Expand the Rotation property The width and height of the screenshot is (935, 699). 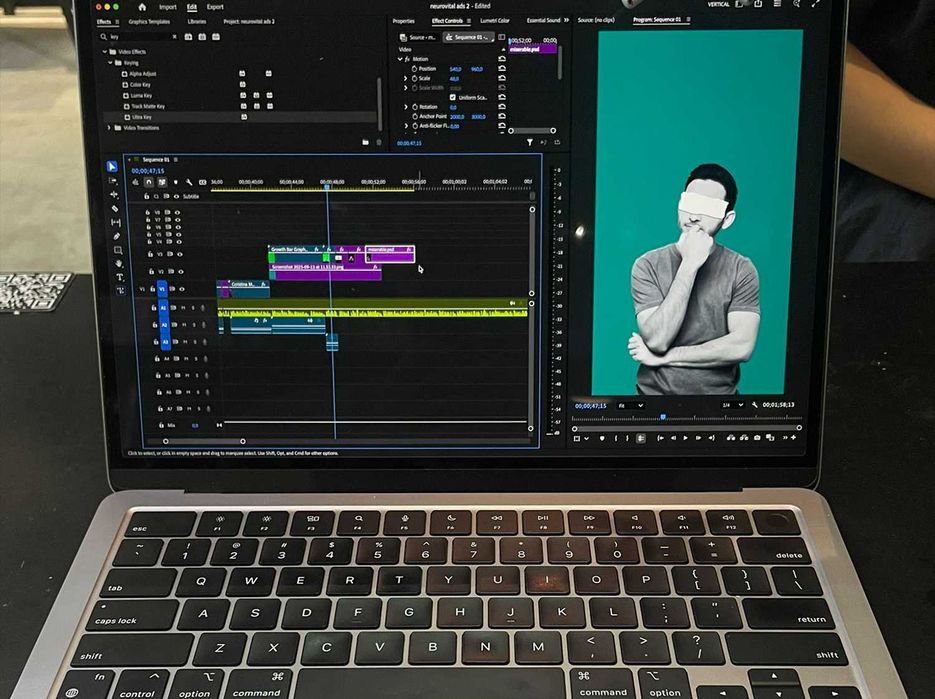coord(406,107)
